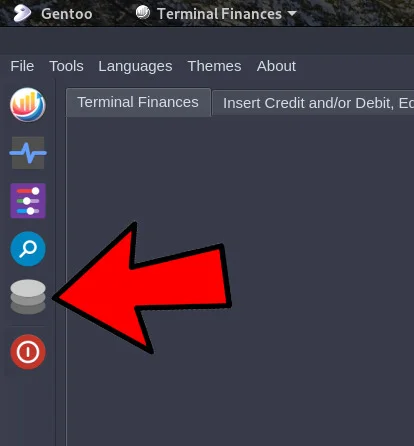
Task: Select the blue magnifier search icon
Action: (28, 249)
